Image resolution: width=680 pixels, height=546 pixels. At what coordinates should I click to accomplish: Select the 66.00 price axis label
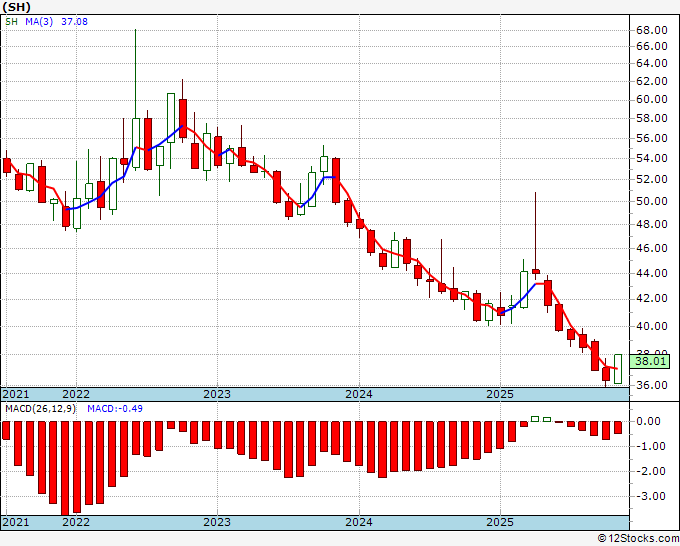click(x=651, y=46)
